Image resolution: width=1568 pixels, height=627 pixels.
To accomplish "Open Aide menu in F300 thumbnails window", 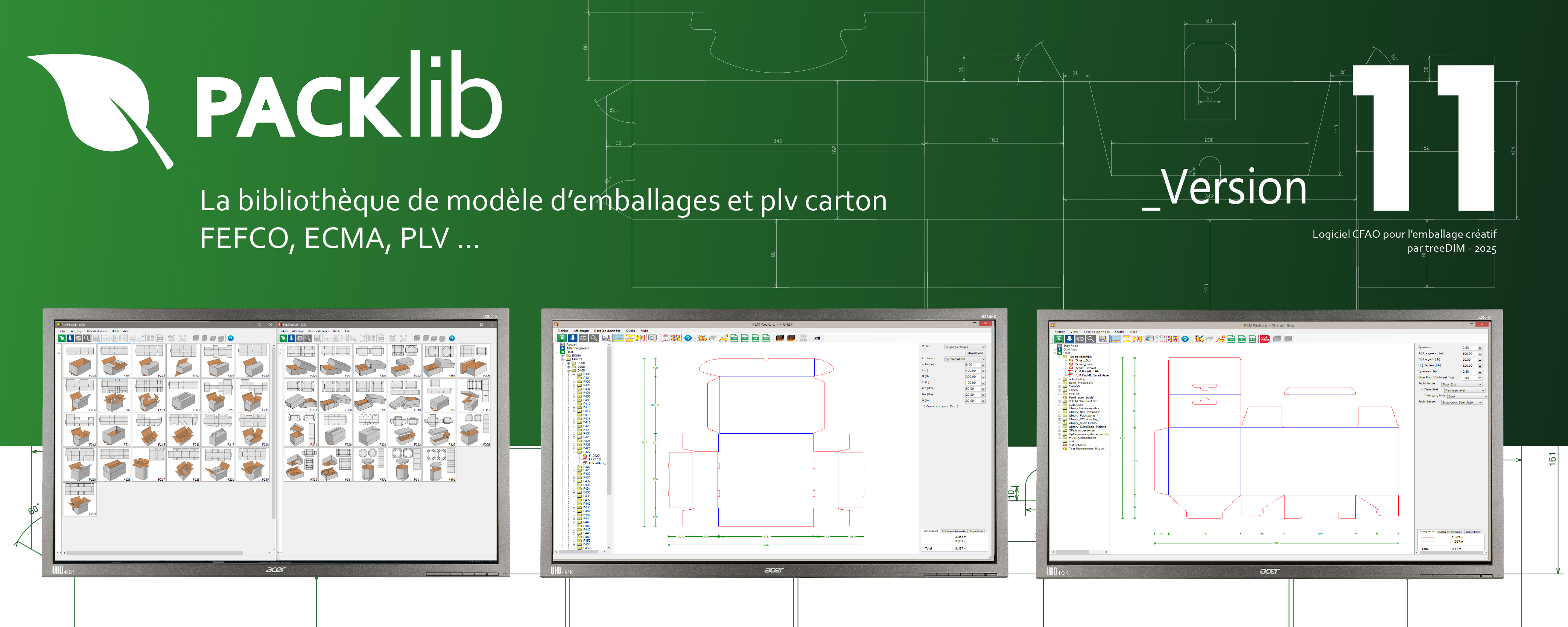I will click(x=348, y=331).
